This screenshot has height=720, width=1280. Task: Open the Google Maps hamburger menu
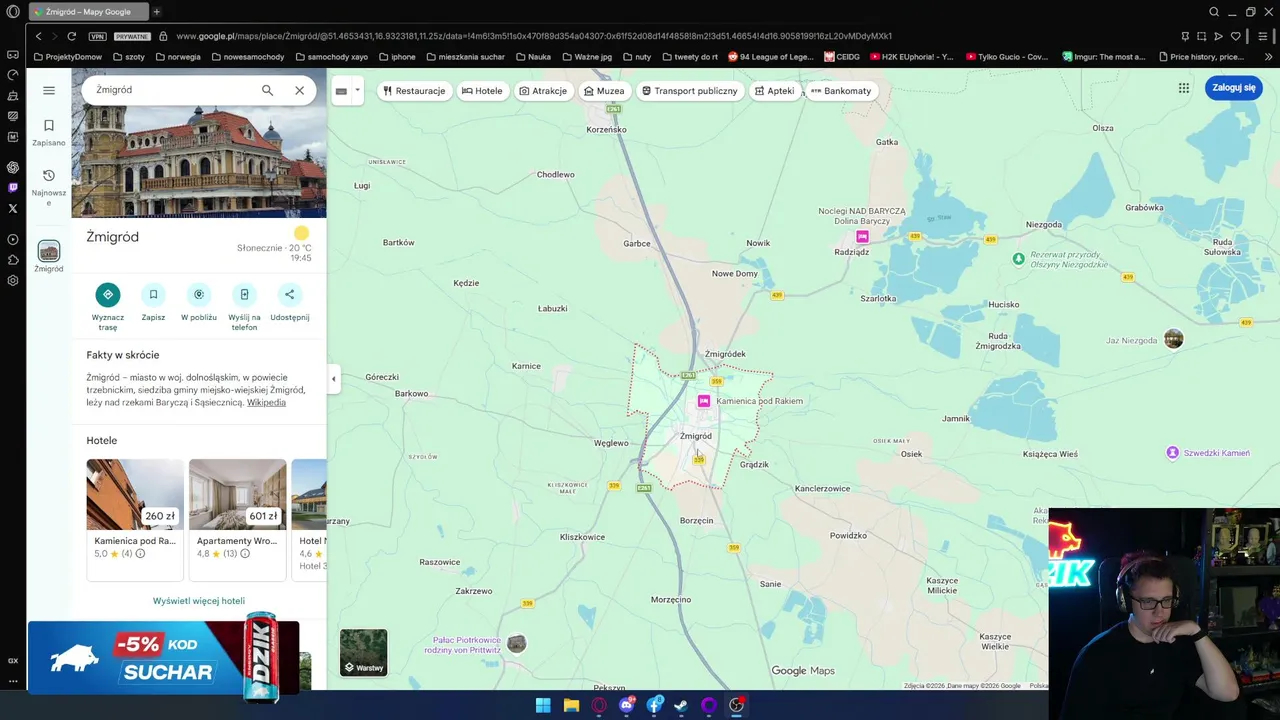coord(49,90)
